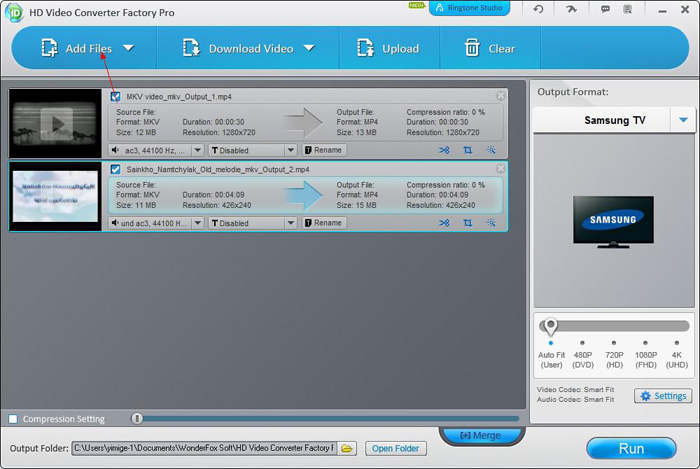Image resolution: width=700 pixels, height=469 pixels.
Task: Play the MKV video thumbnail preview
Action: pyautogui.click(x=56, y=124)
